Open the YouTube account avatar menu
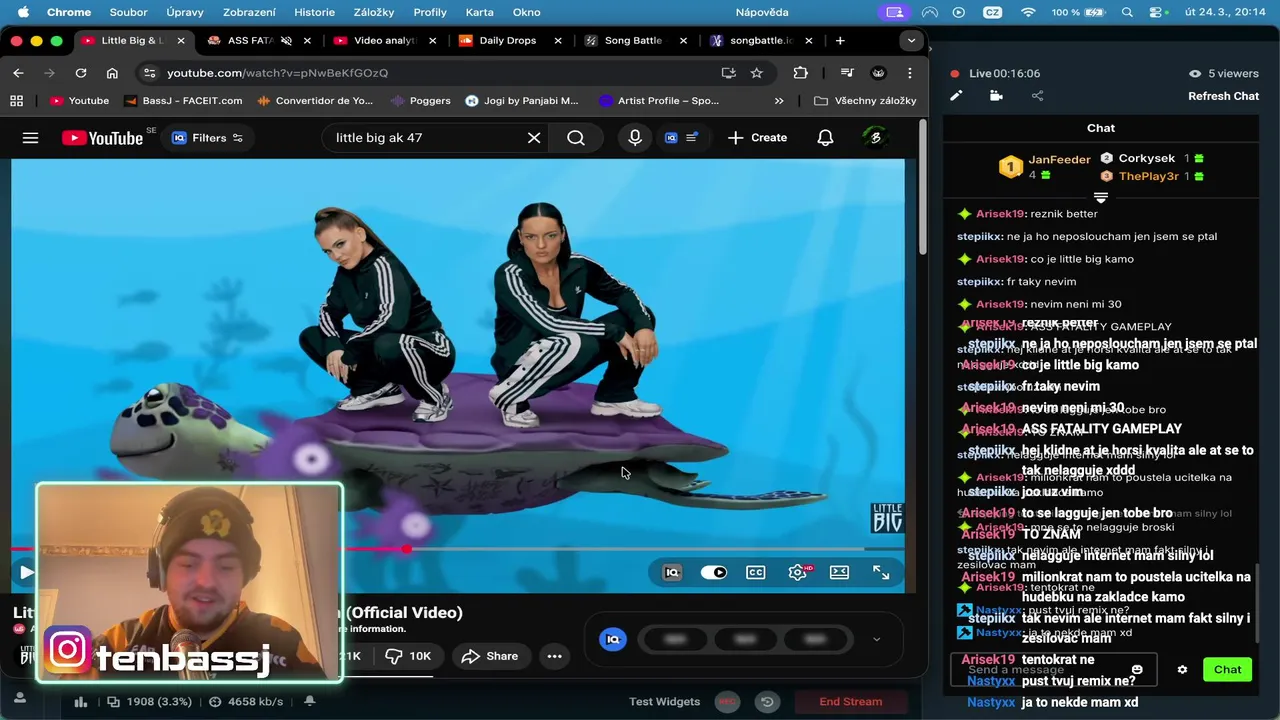 tap(876, 138)
